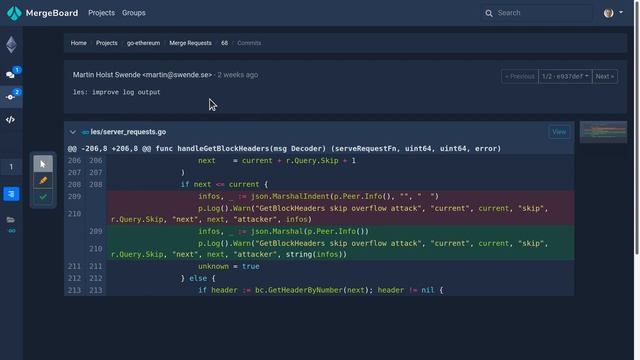The image size is (640, 360).
Task: Collapse the les/server_requests.go file diff
Action: pos(73,132)
